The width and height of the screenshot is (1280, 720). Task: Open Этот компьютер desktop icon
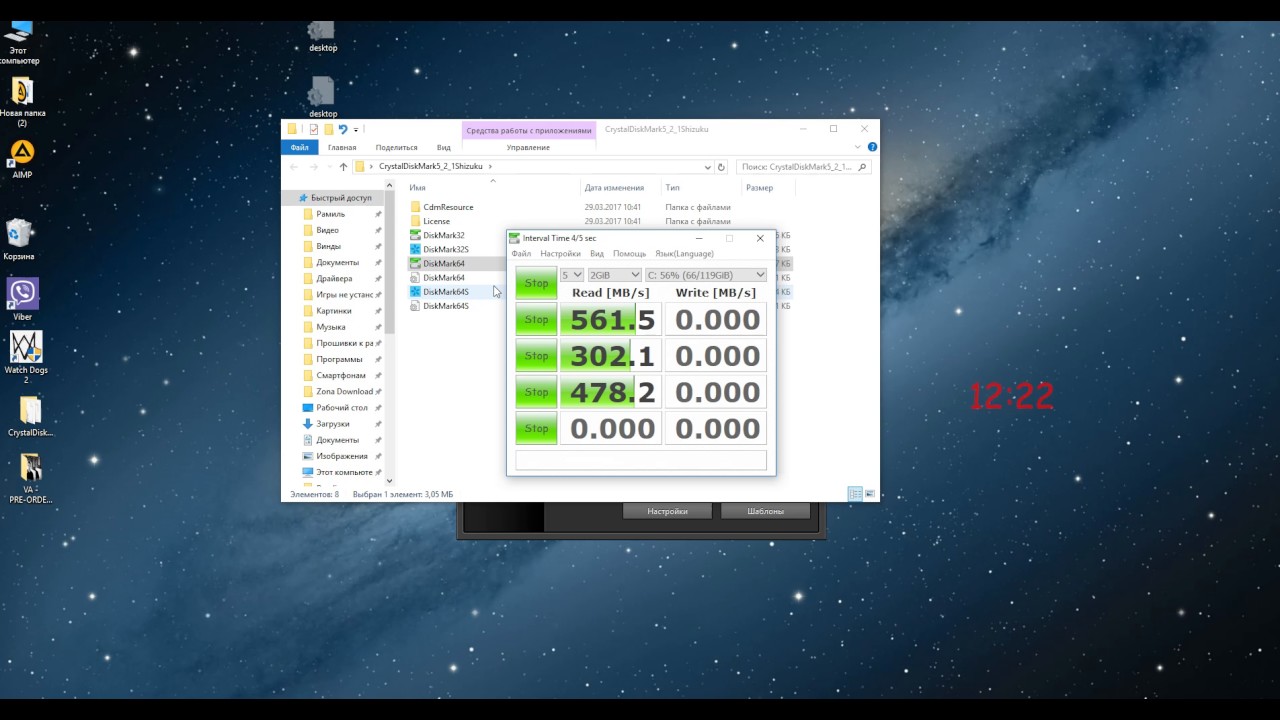(19, 42)
